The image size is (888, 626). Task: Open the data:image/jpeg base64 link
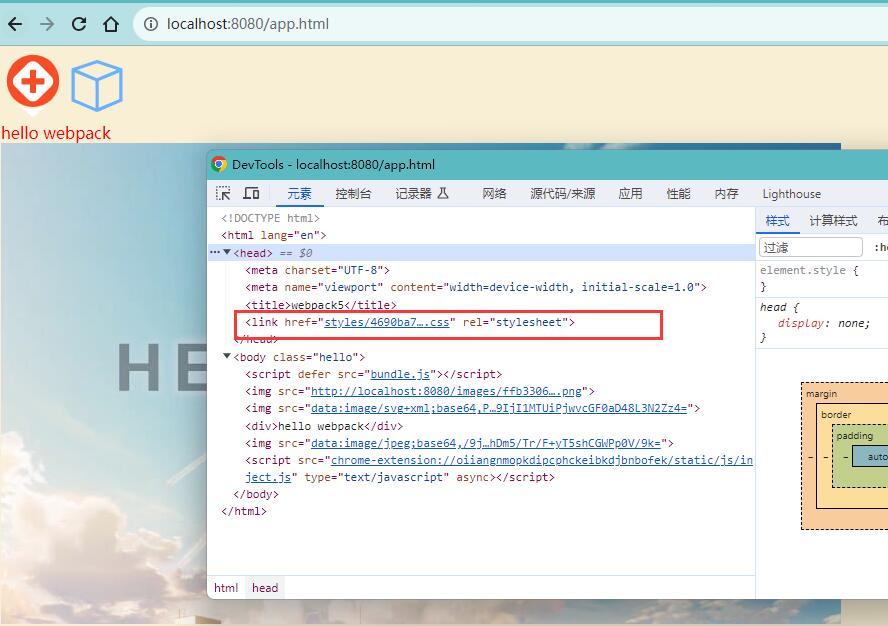click(x=486, y=444)
